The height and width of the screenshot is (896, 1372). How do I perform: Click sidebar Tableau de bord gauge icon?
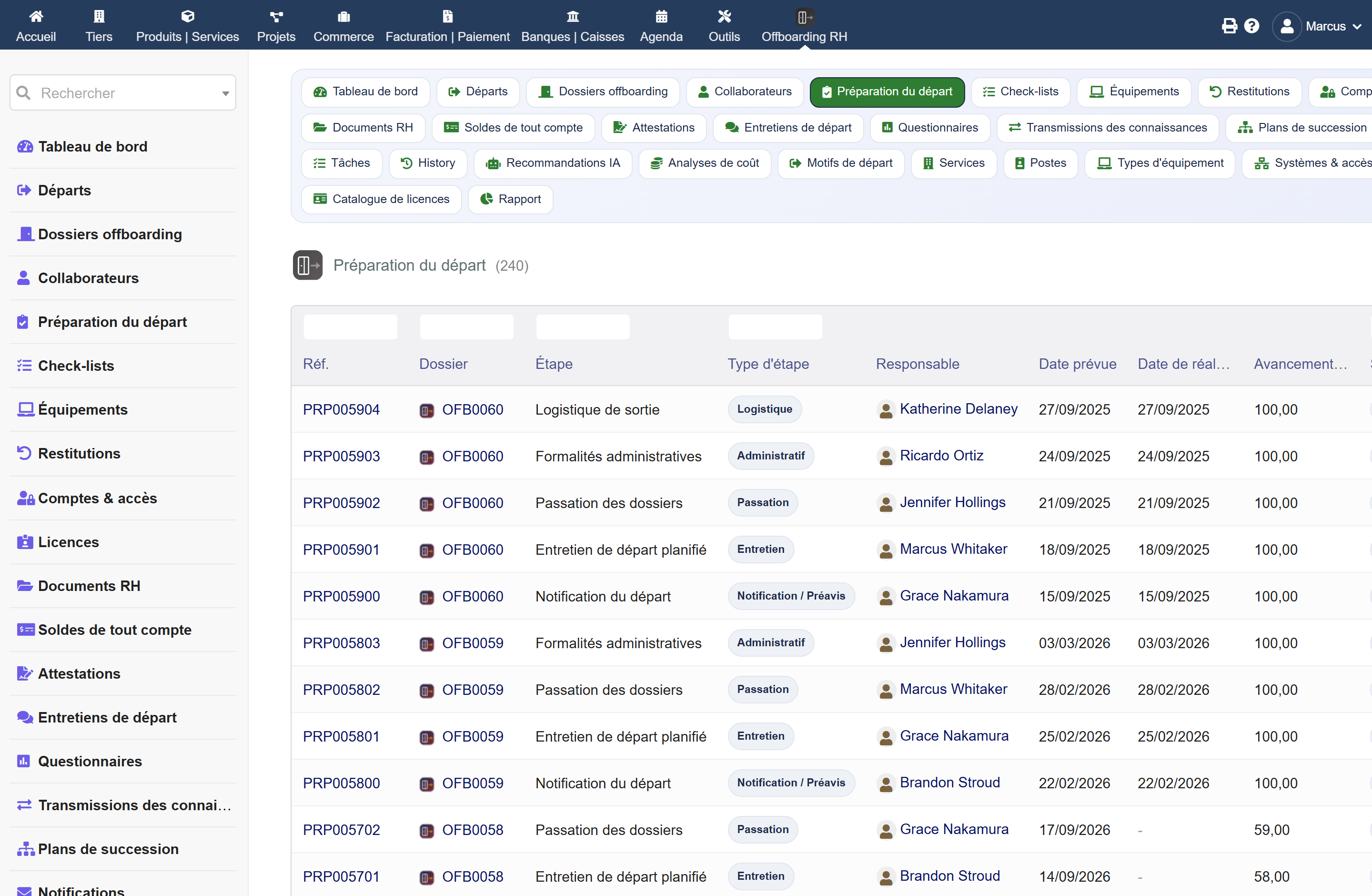[x=25, y=146]
